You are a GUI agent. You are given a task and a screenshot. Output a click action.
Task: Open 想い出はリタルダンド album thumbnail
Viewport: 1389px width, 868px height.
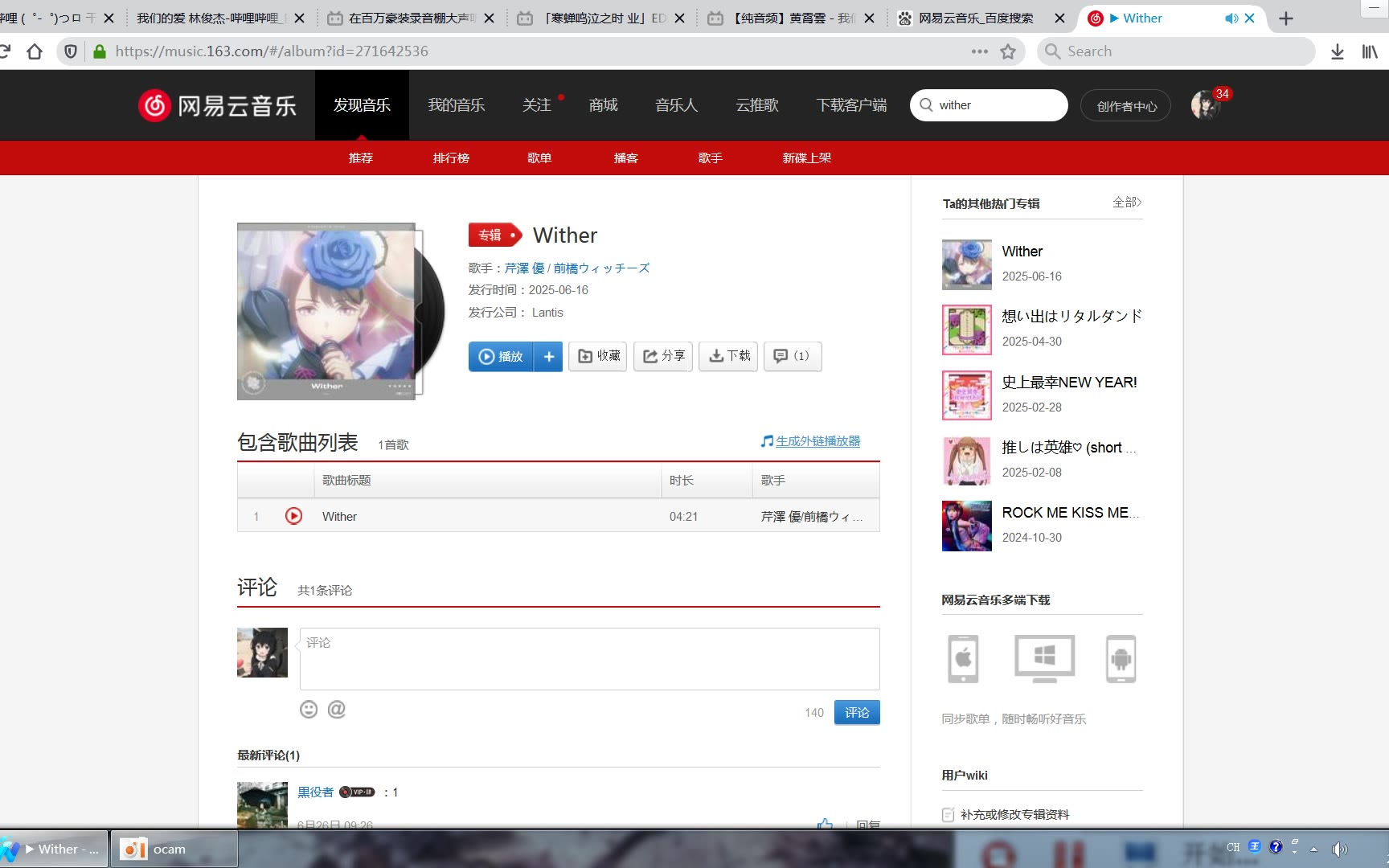(x=966, y=330)
